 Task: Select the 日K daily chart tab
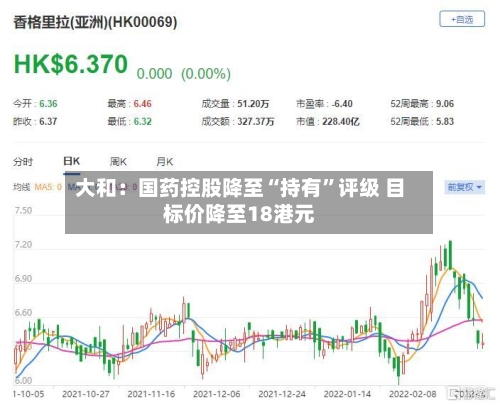tap(72, 161)
